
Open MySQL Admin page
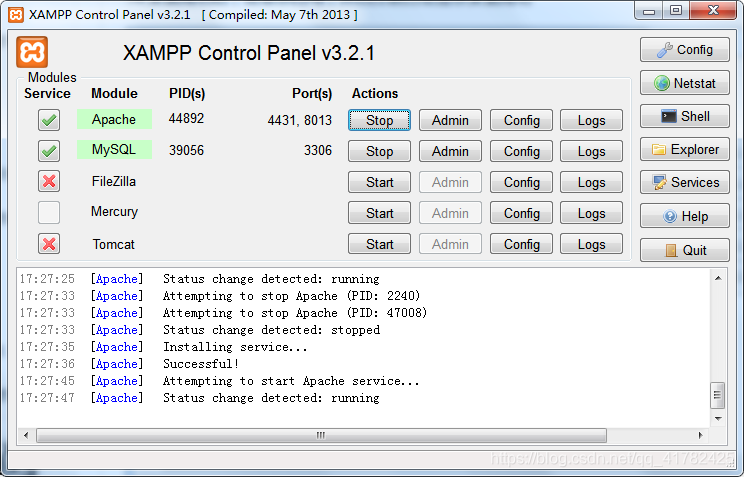(450, 151)
